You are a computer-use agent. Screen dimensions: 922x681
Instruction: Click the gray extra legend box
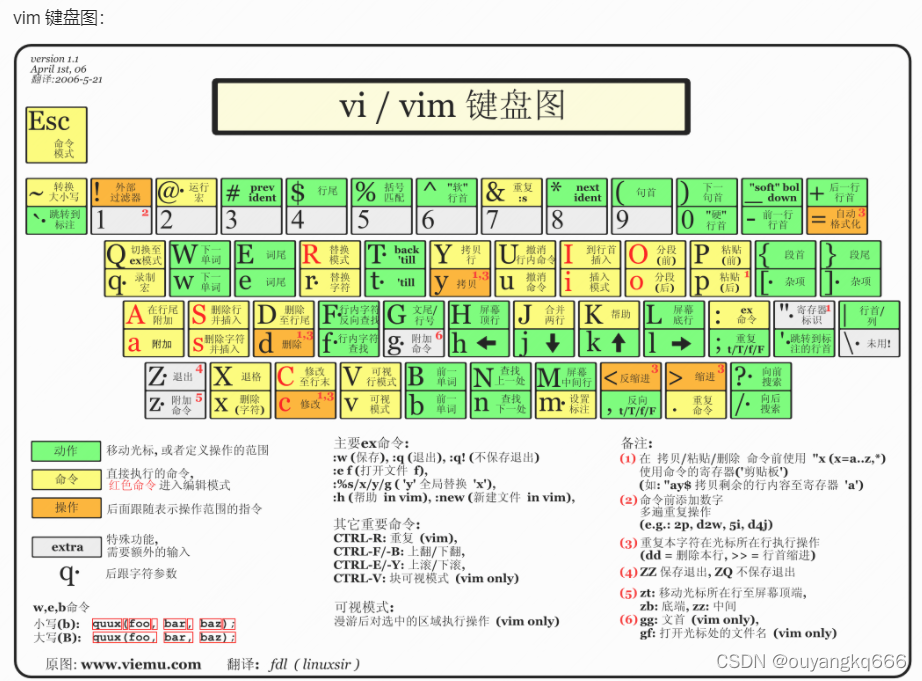(x=66, y=547)
